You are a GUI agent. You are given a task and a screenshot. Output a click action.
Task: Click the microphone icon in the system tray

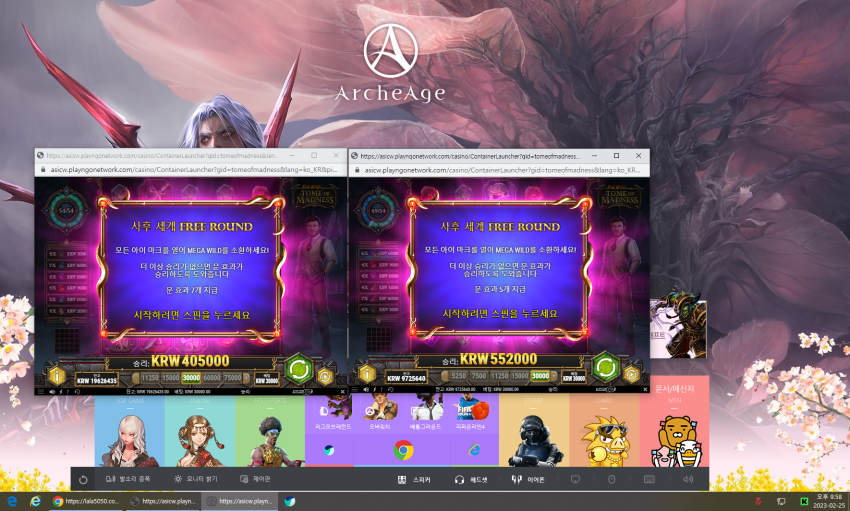pos(758,502)
